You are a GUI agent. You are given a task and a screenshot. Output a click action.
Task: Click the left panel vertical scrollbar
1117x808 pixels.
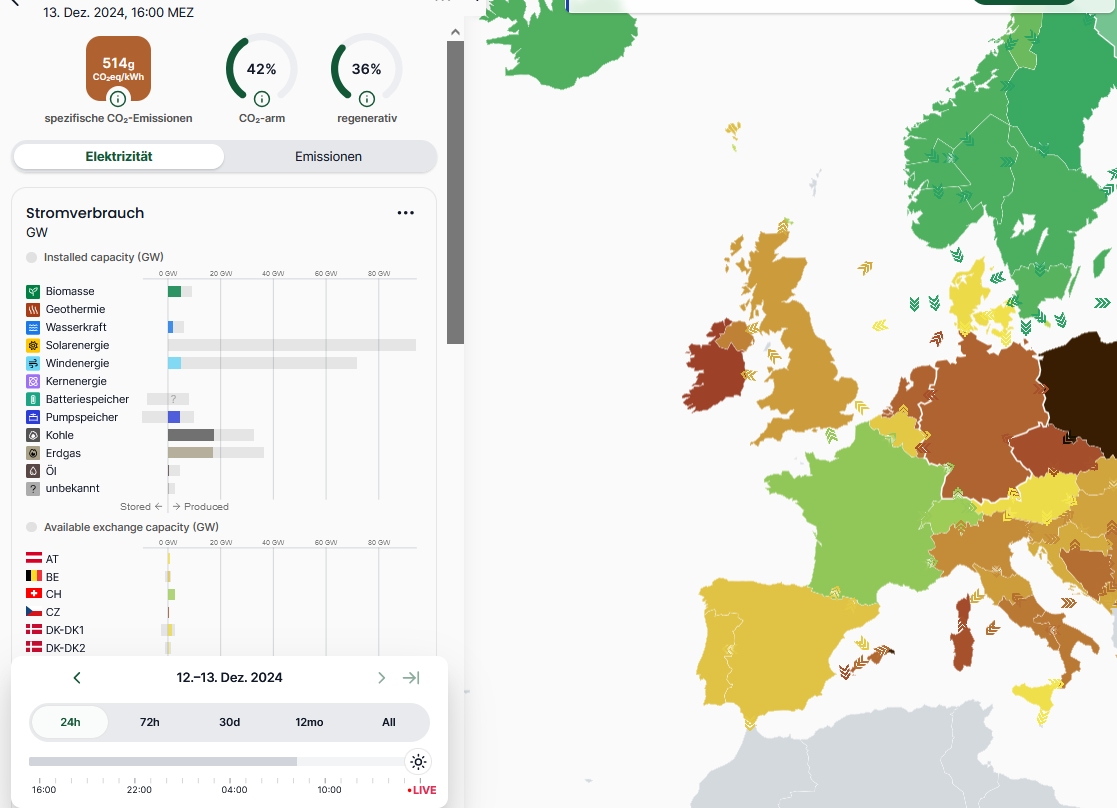(x=455, y=192)
